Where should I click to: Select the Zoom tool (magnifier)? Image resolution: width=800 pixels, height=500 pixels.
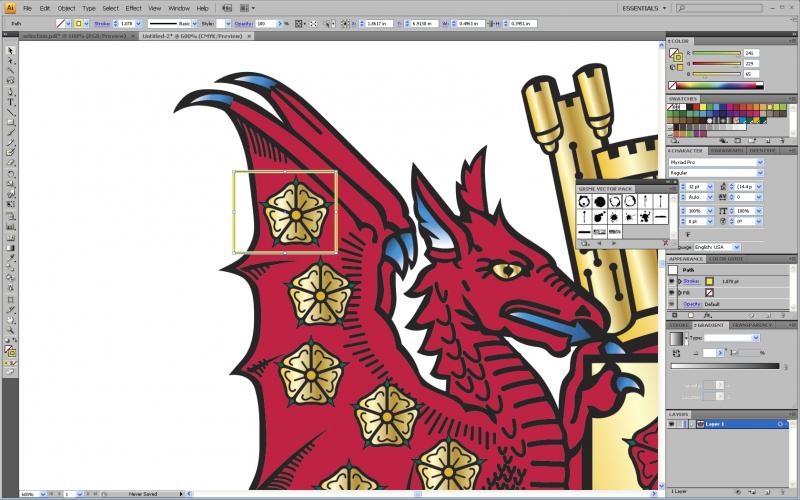pos(11,330)
